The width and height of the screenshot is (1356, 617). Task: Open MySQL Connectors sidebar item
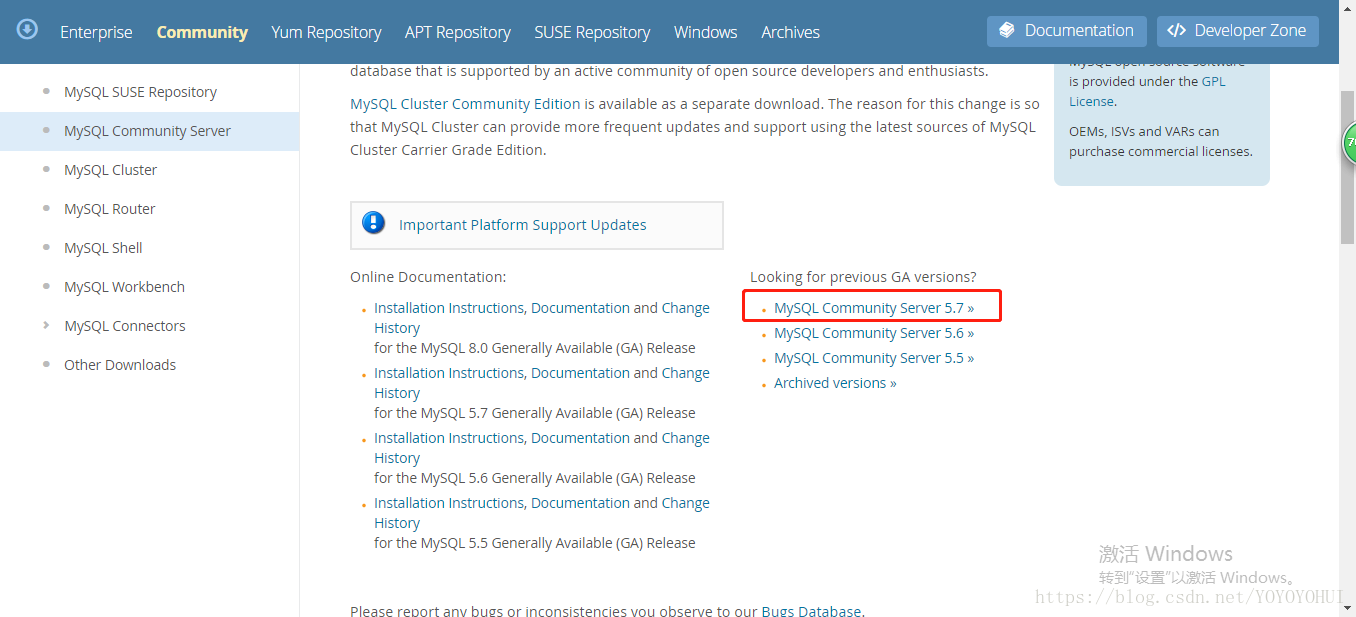[x=125, y=326]
